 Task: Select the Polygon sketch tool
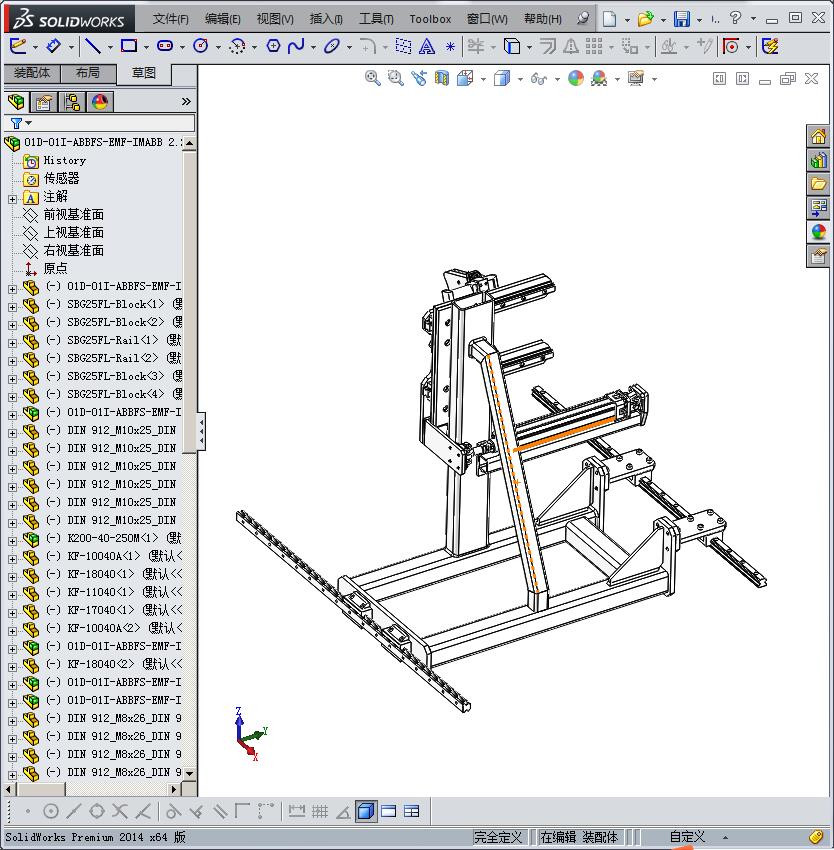[x=273, y=46]
